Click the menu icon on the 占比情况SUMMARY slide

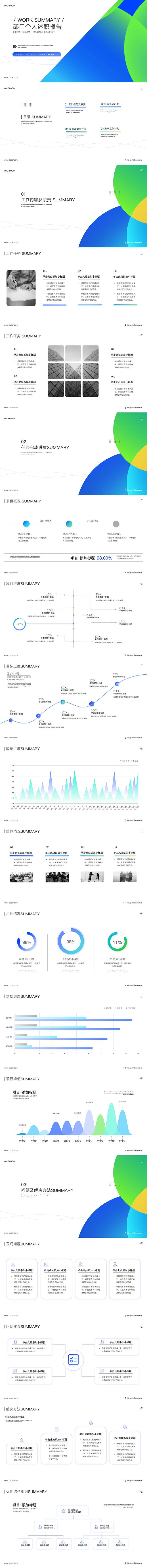click(141, 914)
